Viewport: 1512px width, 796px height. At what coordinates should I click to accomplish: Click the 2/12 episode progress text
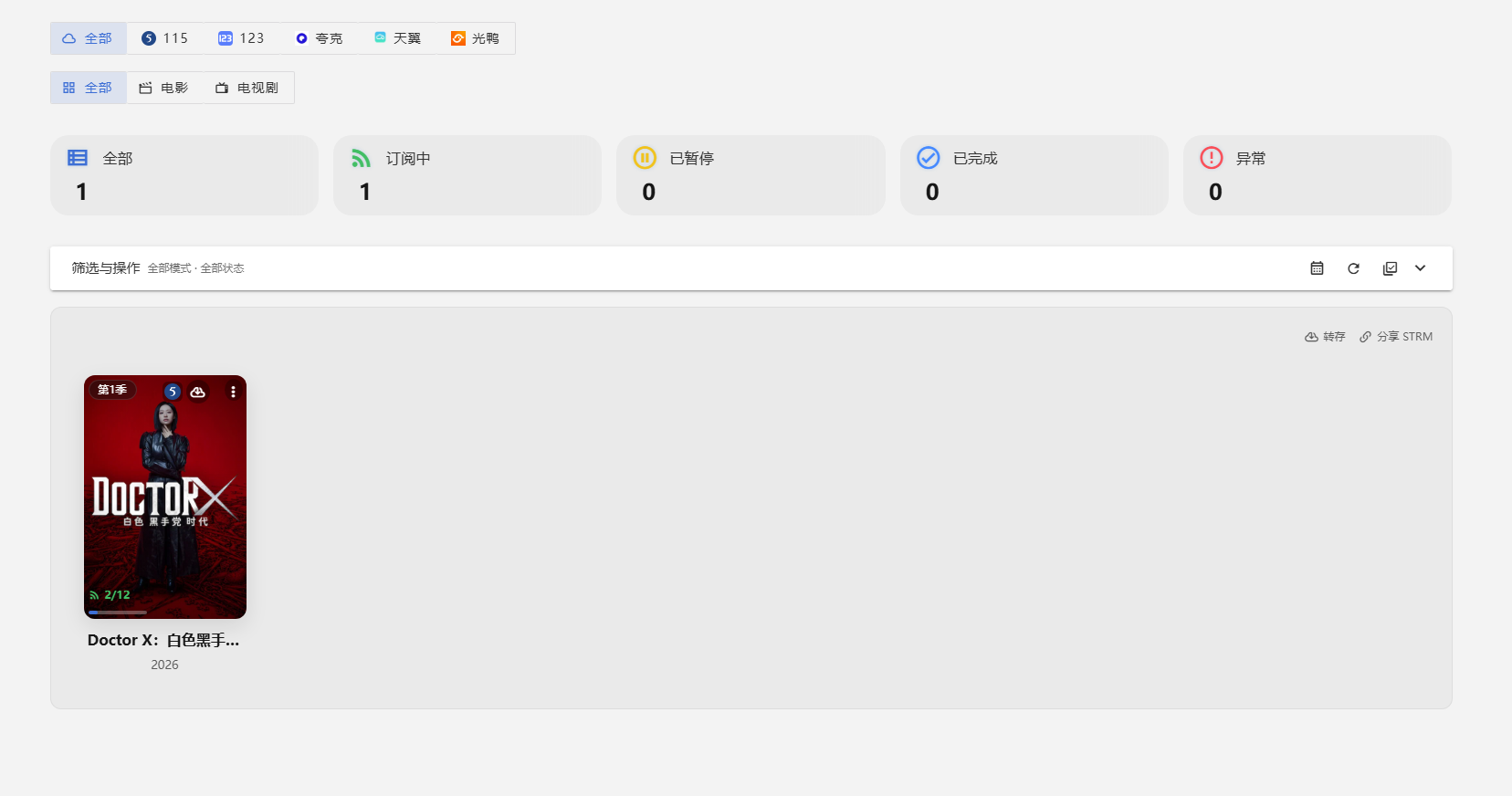point(117,595)
